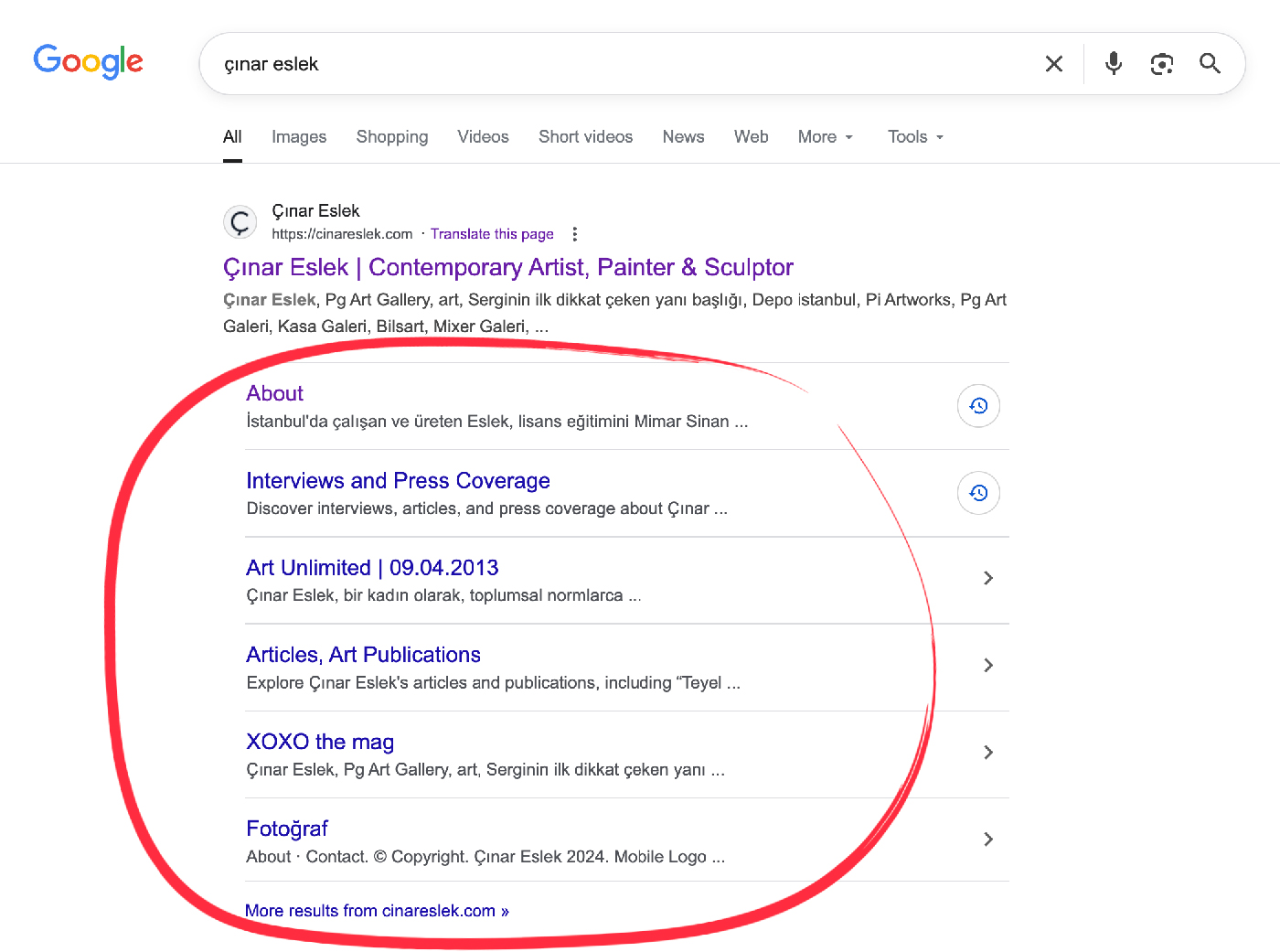The height and width of the screenshot is (952, 1280).
Task: Click Translate this page link
Action: tap(492, 234)
